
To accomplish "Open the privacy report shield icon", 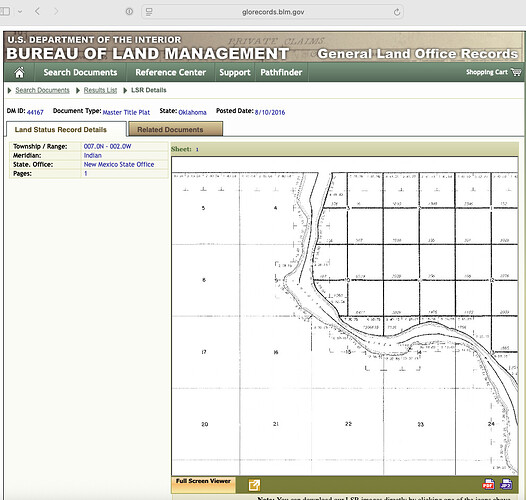I will click(129, 12).
